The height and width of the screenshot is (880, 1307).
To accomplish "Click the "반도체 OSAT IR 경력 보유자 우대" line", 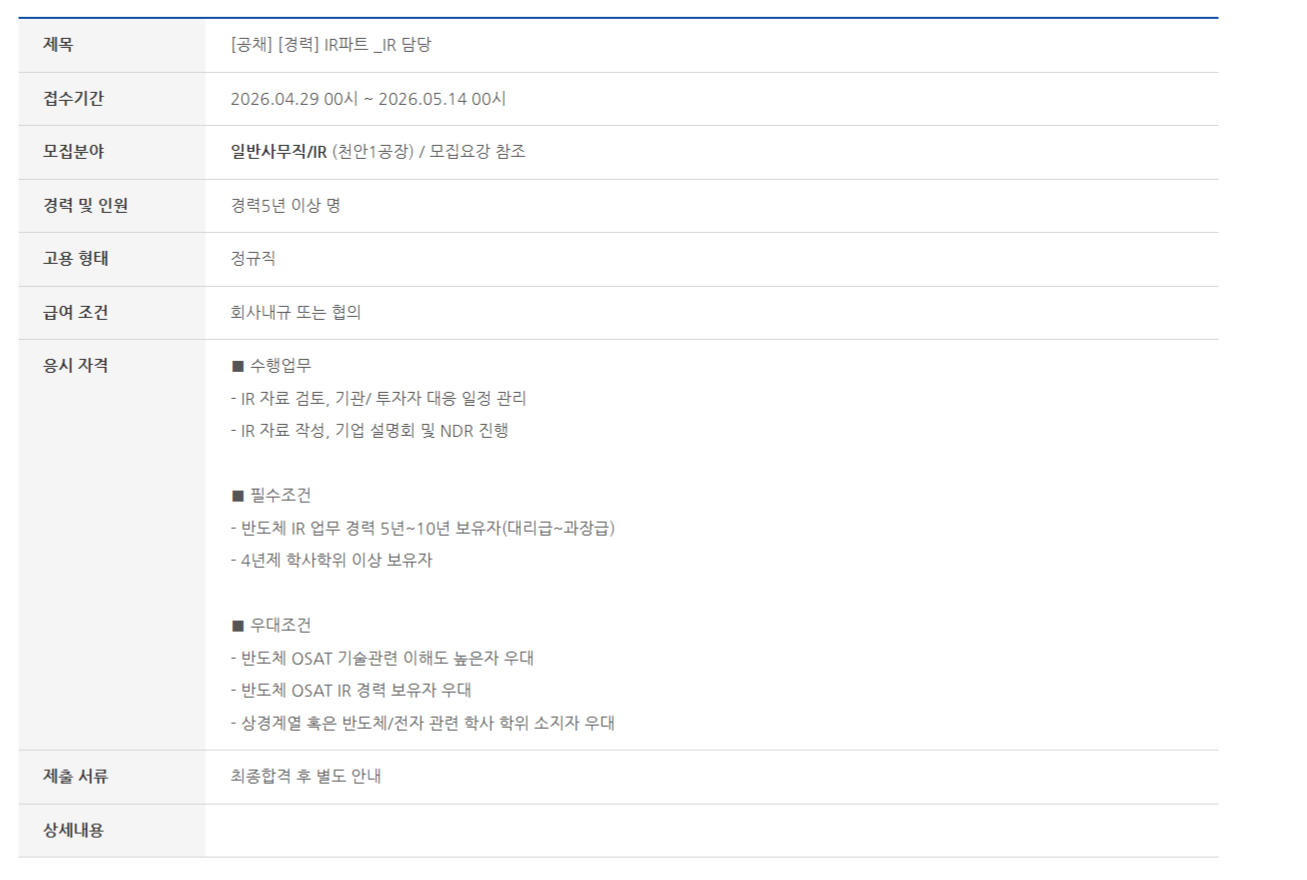I will tap(350, 691).
